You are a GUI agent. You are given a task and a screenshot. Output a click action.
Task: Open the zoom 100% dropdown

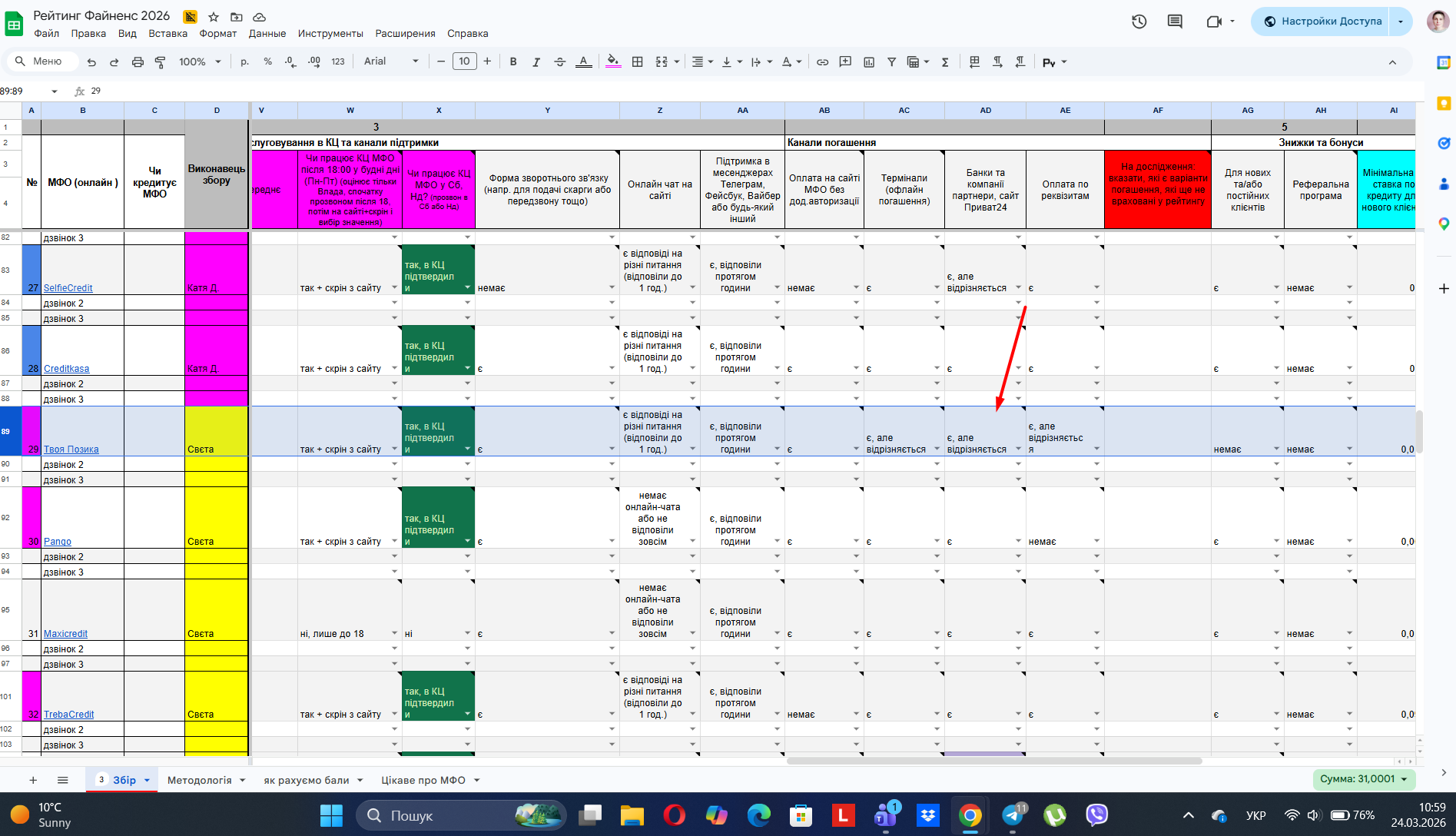200,62
